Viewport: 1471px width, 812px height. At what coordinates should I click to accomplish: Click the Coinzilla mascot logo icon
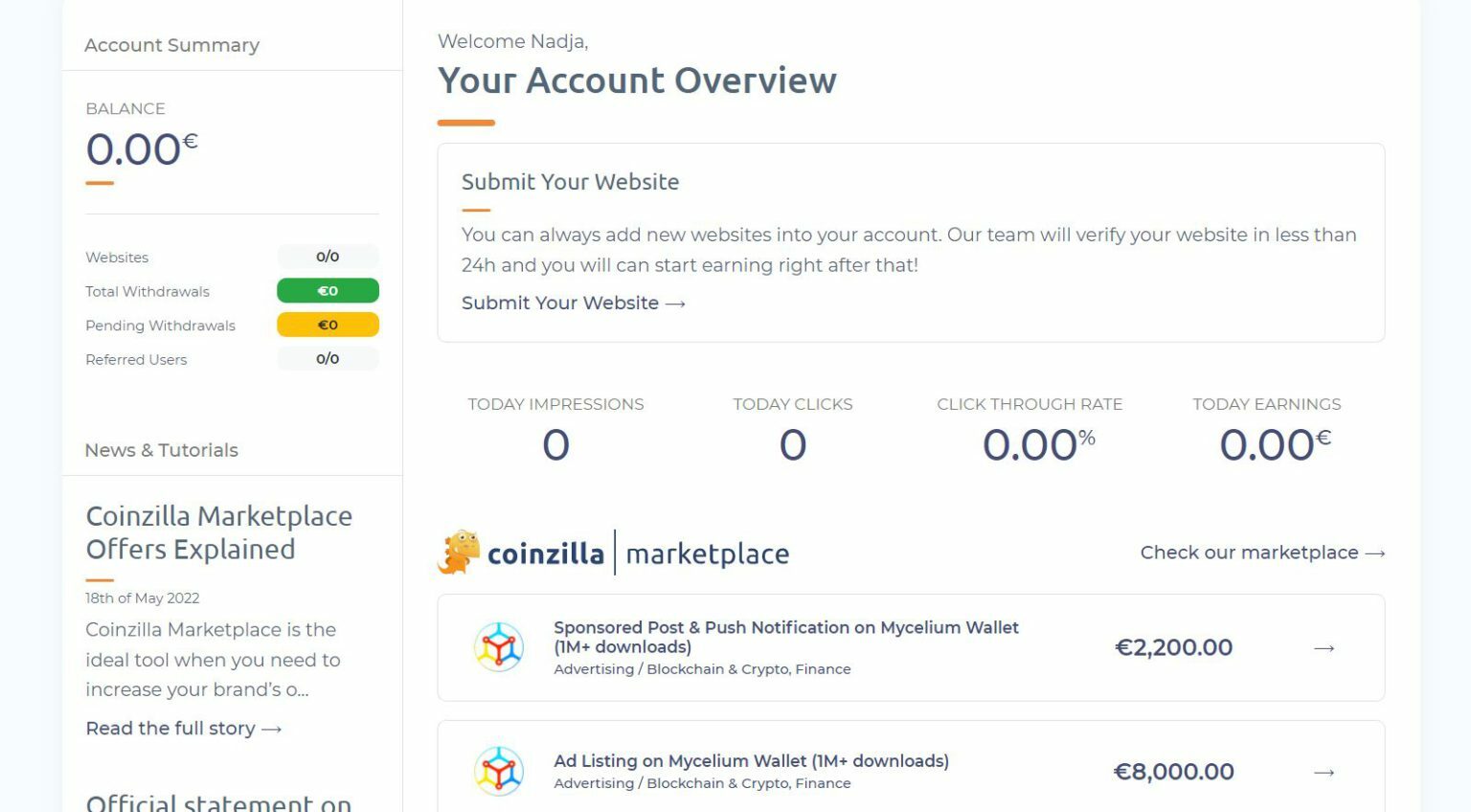click(x=459, y=552)
